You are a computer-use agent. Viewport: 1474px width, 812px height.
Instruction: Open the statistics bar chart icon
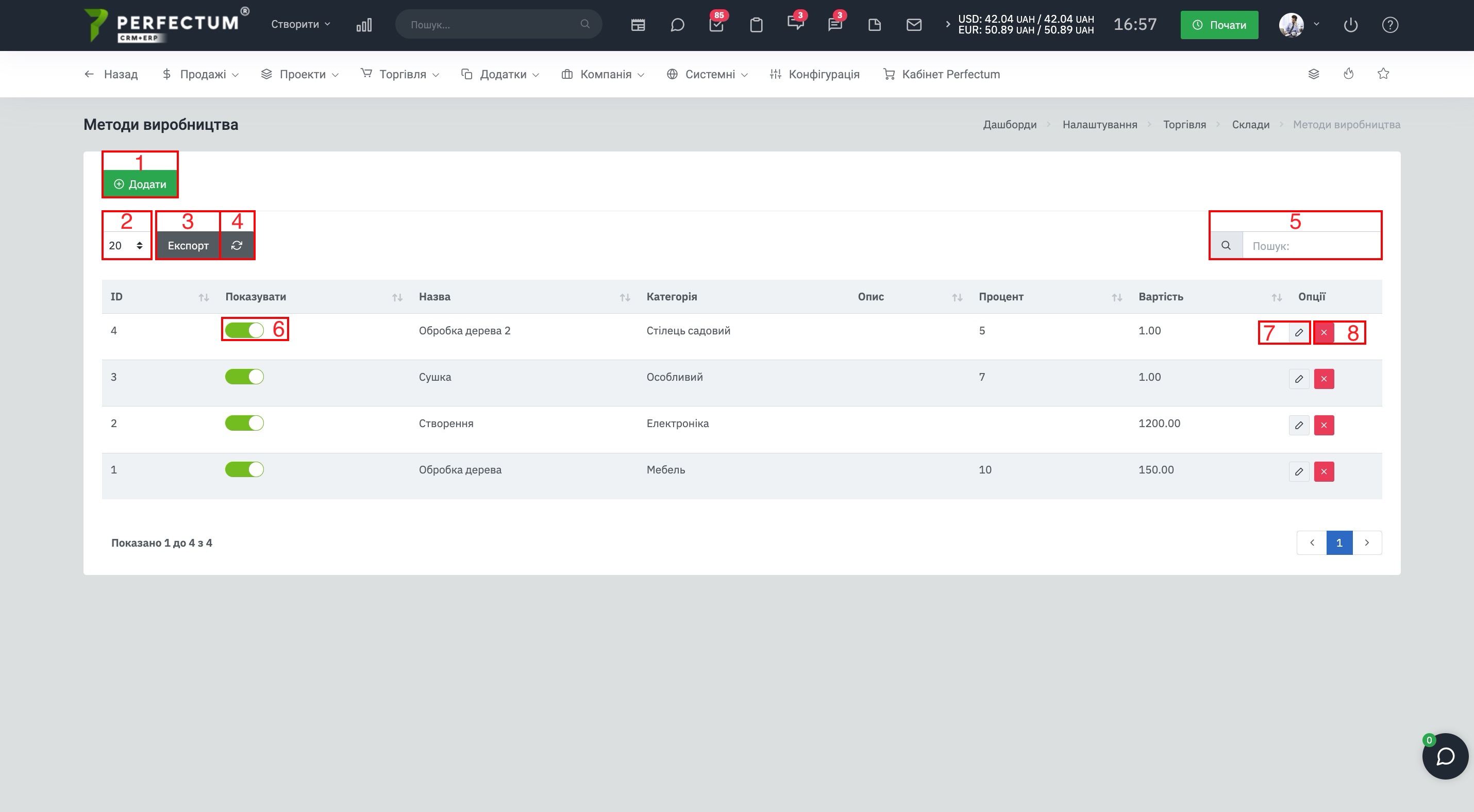click(x=364, y=25)
